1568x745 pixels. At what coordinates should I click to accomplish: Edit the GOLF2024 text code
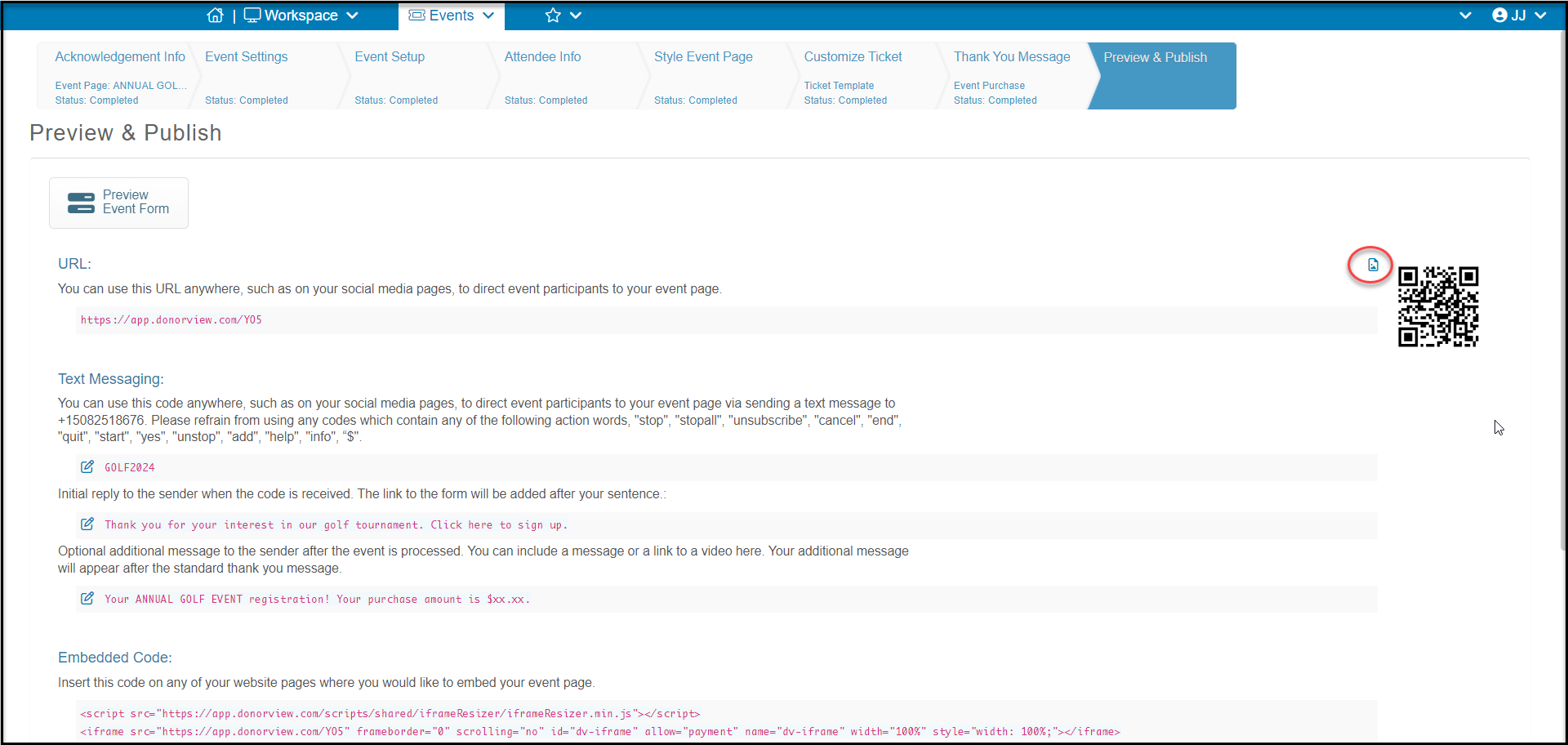87,467
